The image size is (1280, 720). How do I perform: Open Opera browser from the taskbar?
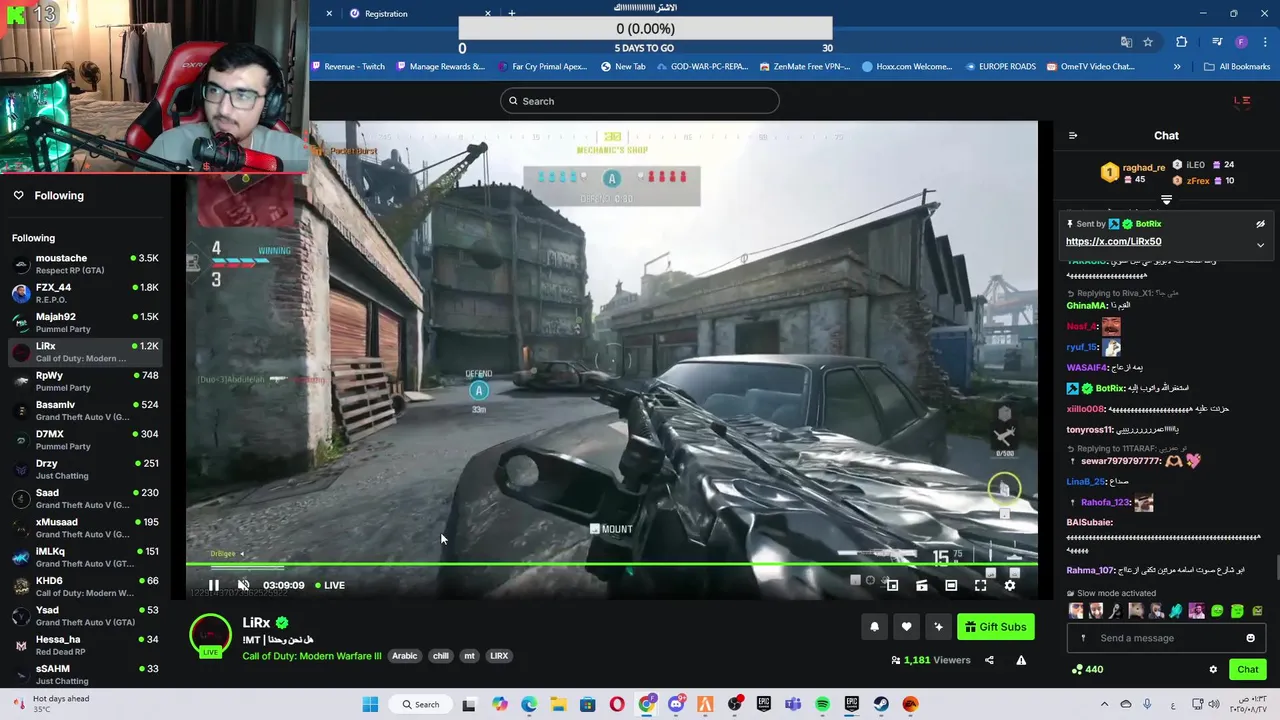tap(617, 704)
